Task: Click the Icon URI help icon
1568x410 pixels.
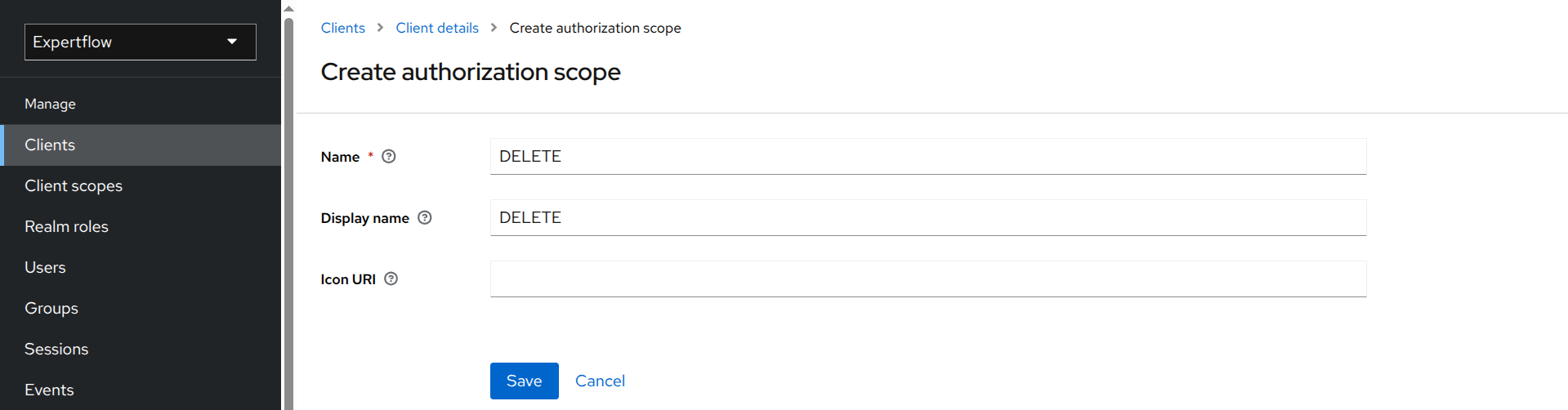Action: coord(391,279)
